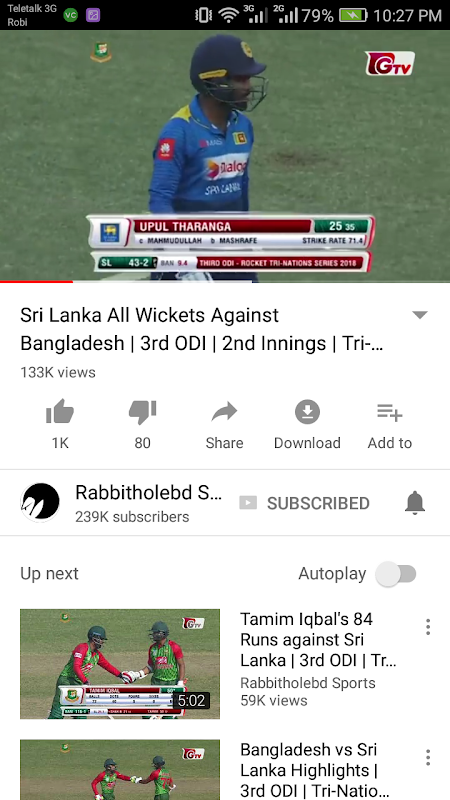The image size is (450, 800).
Task: Tap the thumbs down dislike icon
Action: click(142, 412)
